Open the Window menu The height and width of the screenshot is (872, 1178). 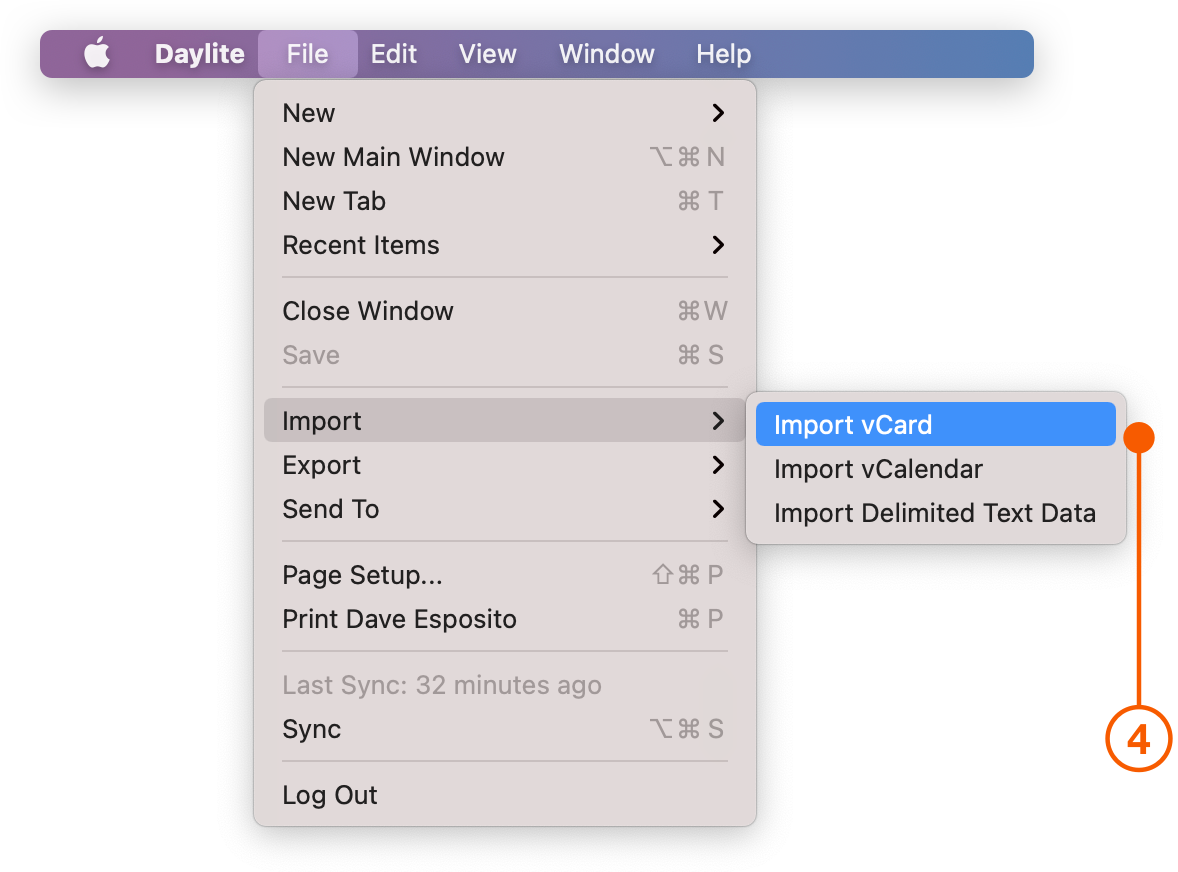pyautogui.click(x=606, y=54)
